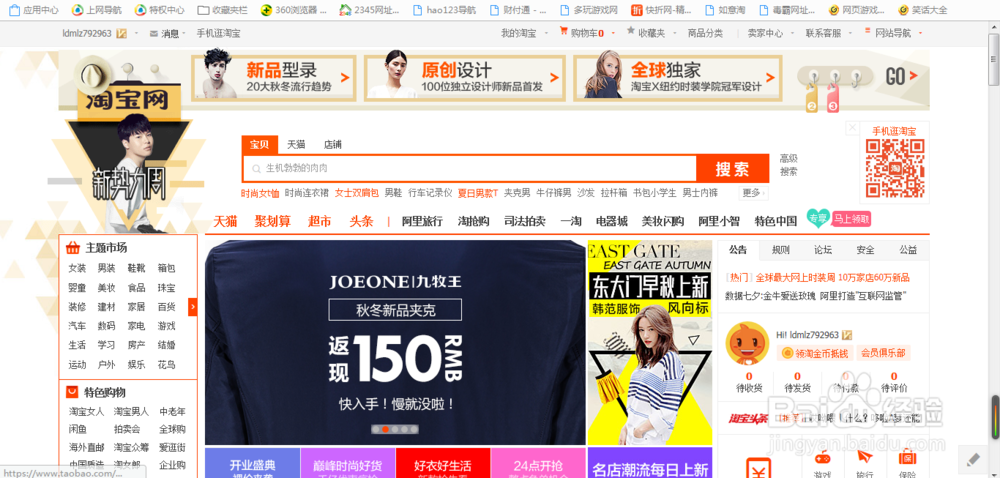This screenshot has height=478, width=1000.
Task: Open the East Gate 东大门早秋上新 ad
Action: coord(649,342)
